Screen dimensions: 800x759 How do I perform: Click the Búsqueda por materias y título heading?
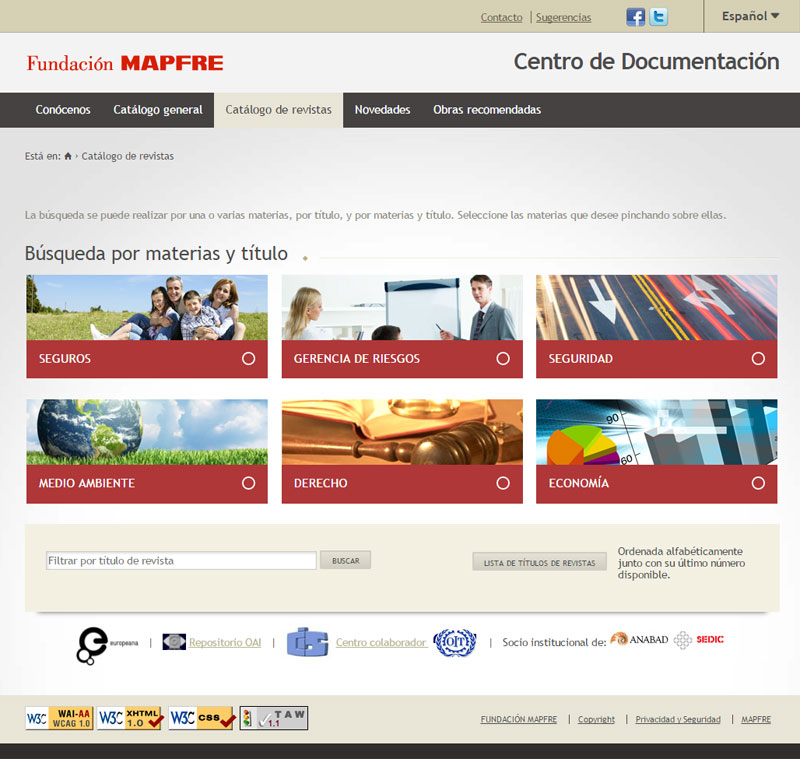click(156, 254)
